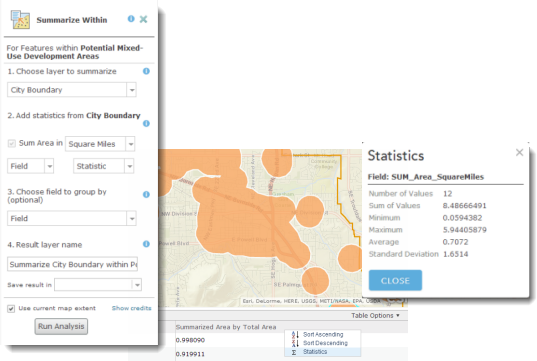Viewport: 537px width, 361px height.
Task: Toggle Use current map extent checkbox
Action: pos(11,309)
